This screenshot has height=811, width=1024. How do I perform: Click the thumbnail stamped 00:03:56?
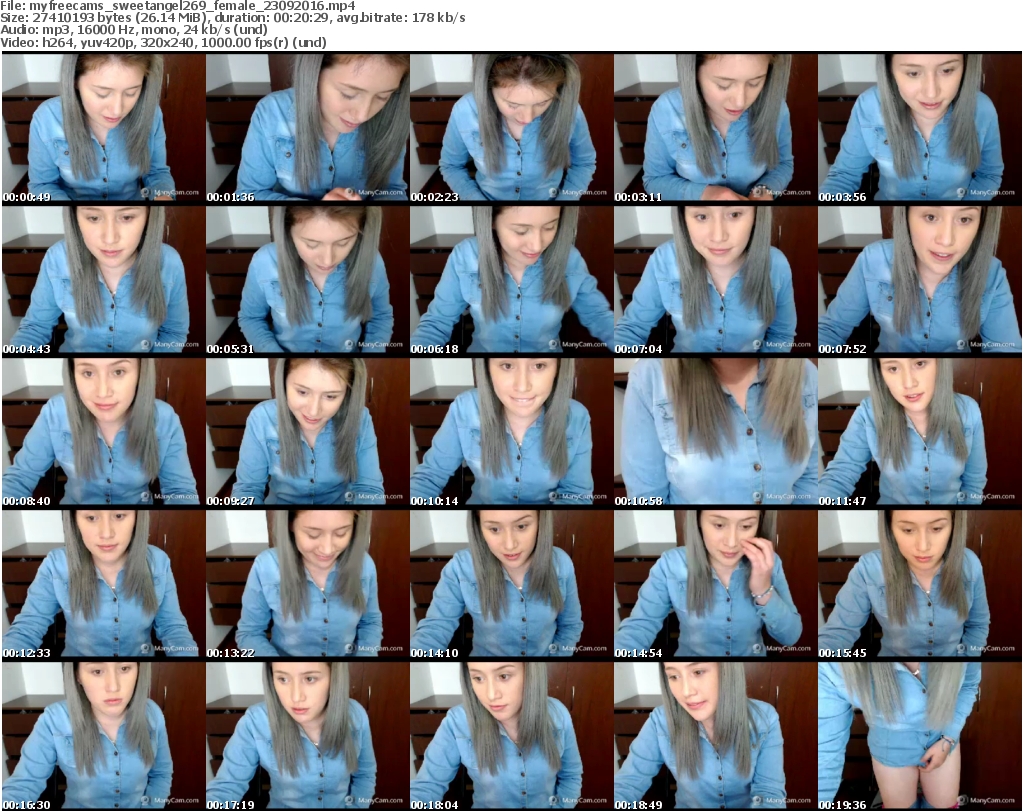coord(920,127)
